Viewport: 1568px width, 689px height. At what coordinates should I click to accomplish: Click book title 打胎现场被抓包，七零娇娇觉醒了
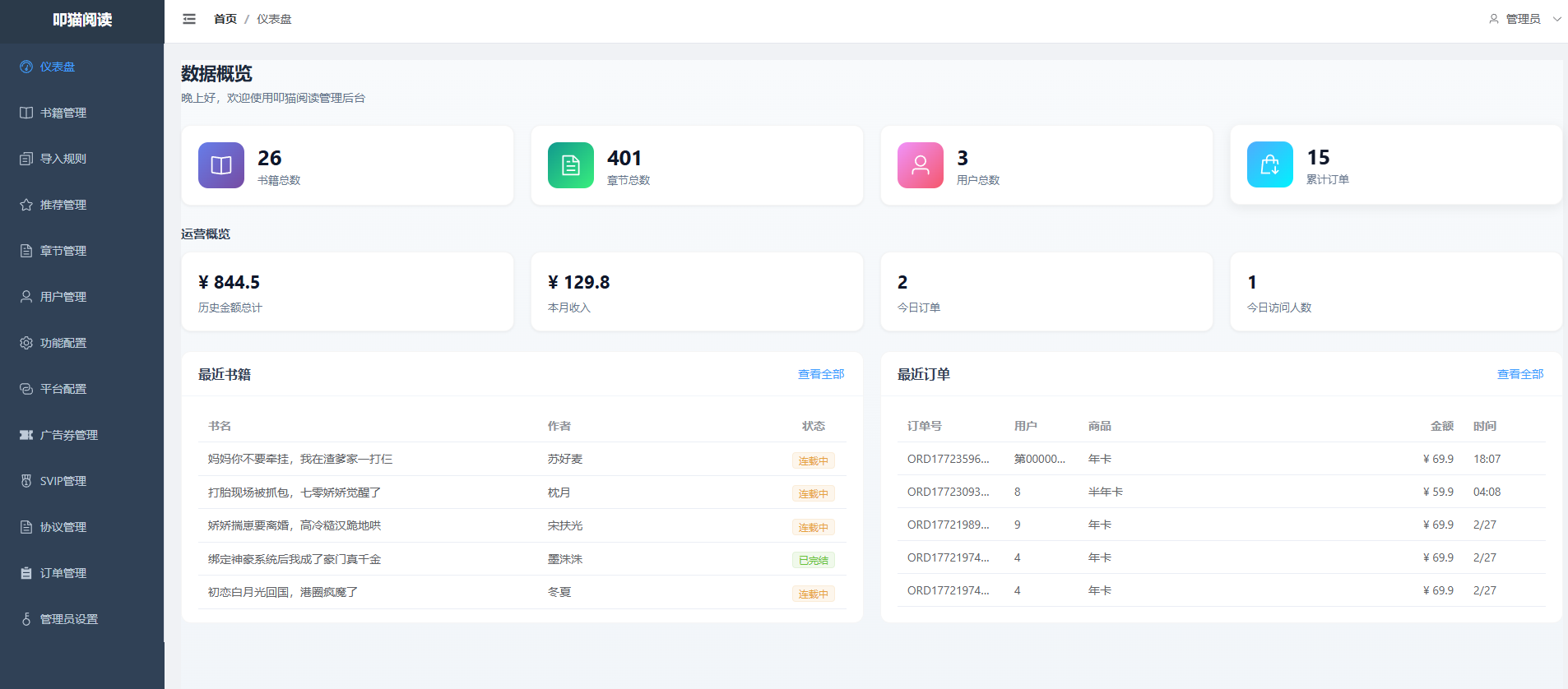[295, 492]
